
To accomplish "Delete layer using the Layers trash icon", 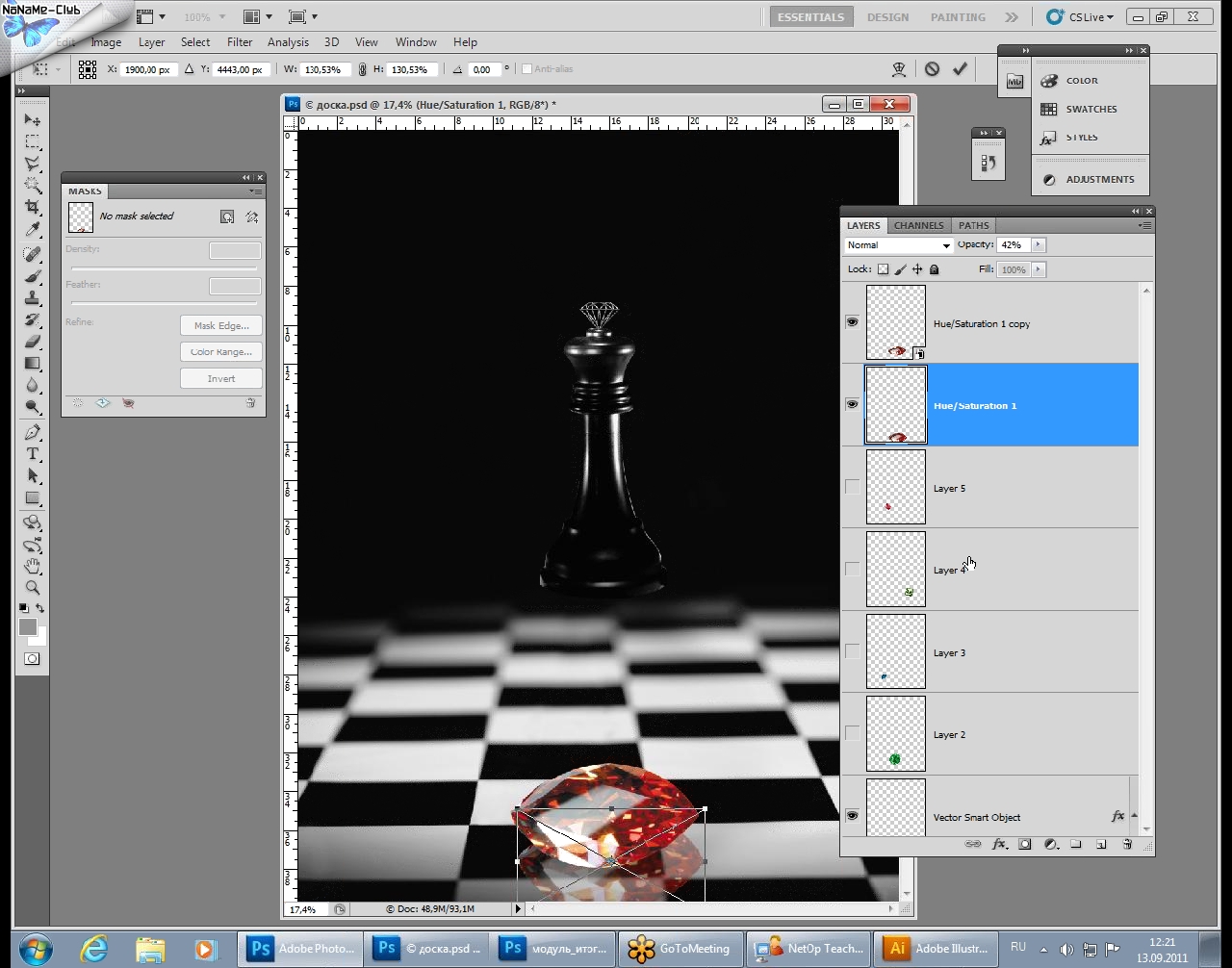I will click(1127, 845).
